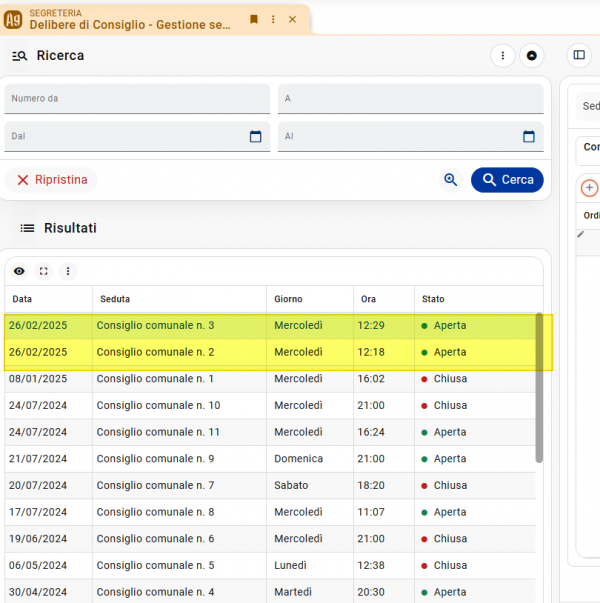Image resolution: width=600 pixels, height=603 pixels.
Task: Open the tab's three-dot options menu
Action: point(273,19)
